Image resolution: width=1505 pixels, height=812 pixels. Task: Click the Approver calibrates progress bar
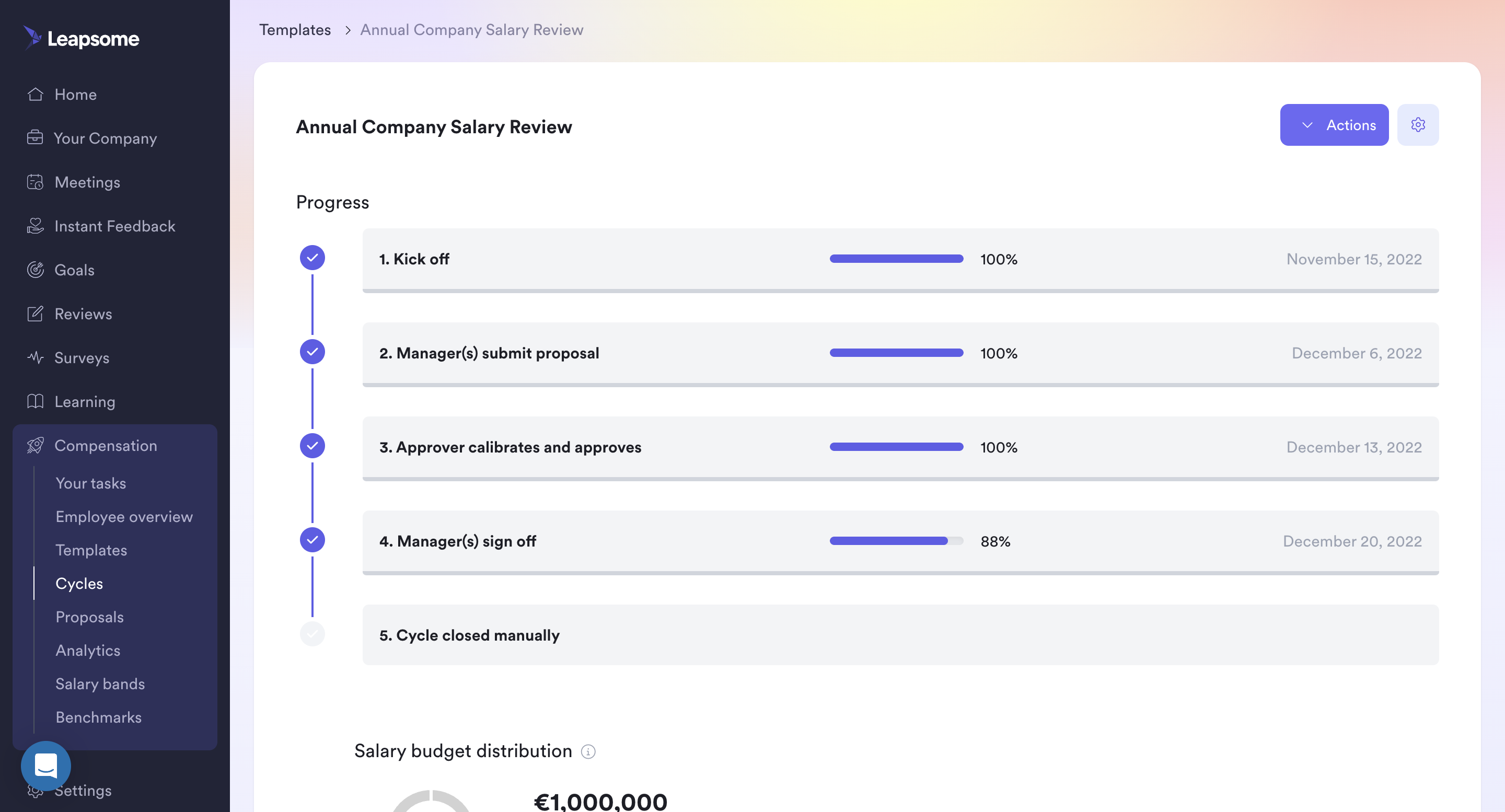coord(896,447)
